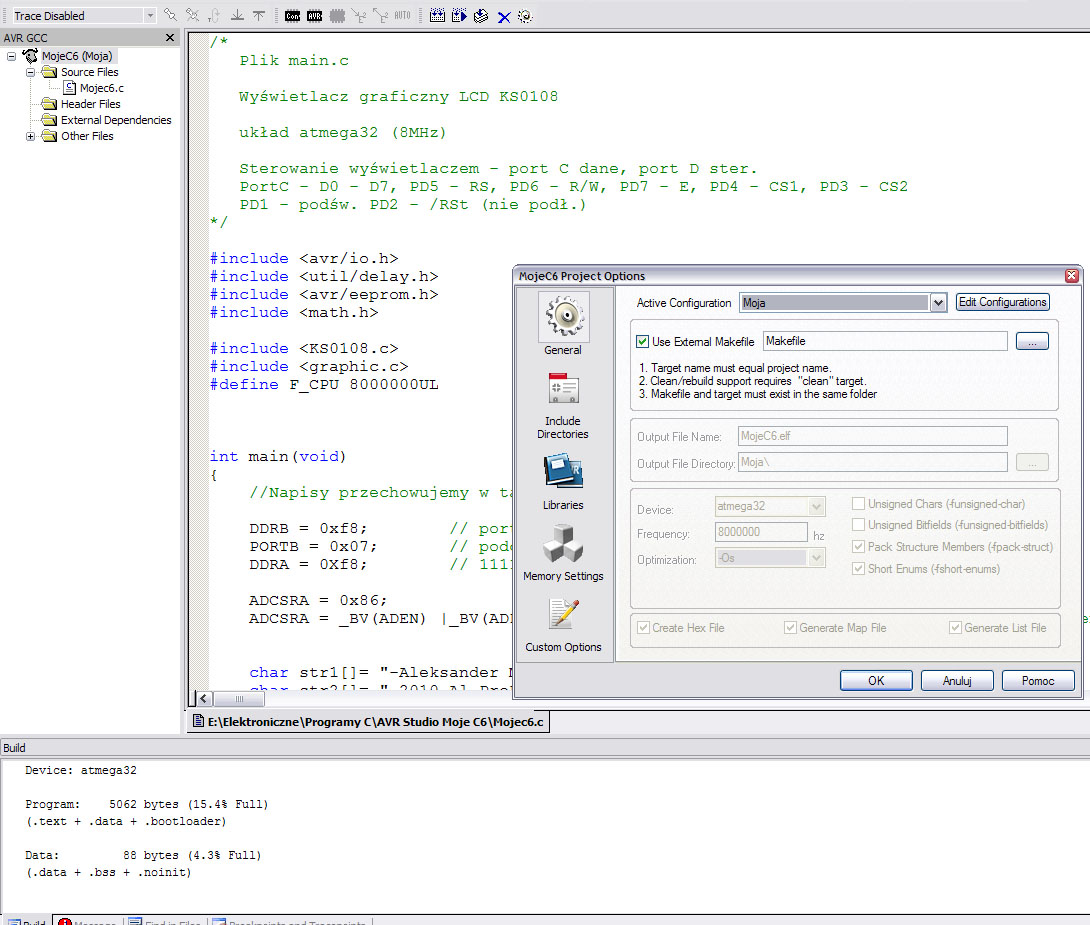Open the Active Configuration dropdown
The height and width of the screenshot is (925, 1090).
pyautogui.click(x=937, y=303)
